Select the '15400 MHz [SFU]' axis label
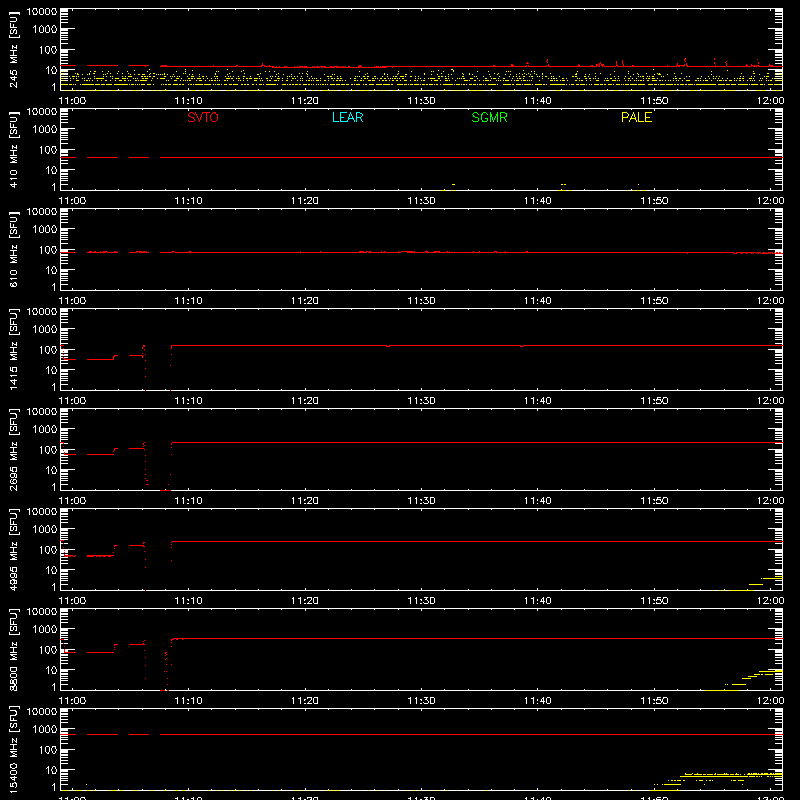The height and width of the screenshot is (800, 800). pos(14,749)
